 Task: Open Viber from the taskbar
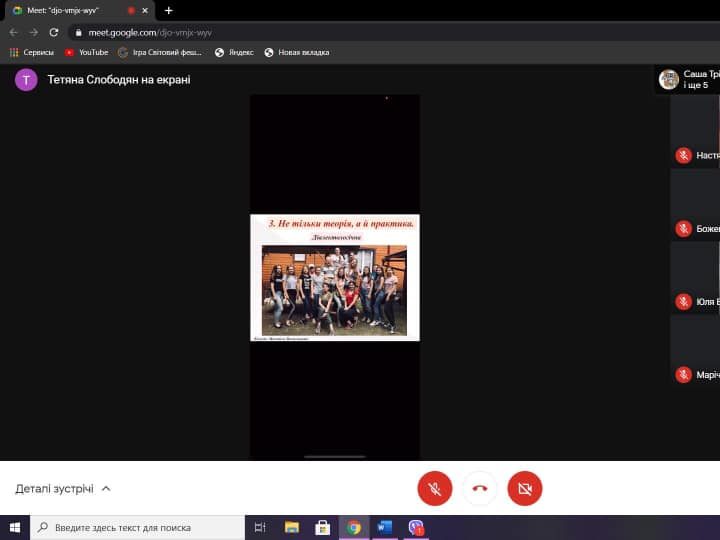(416, 528)
